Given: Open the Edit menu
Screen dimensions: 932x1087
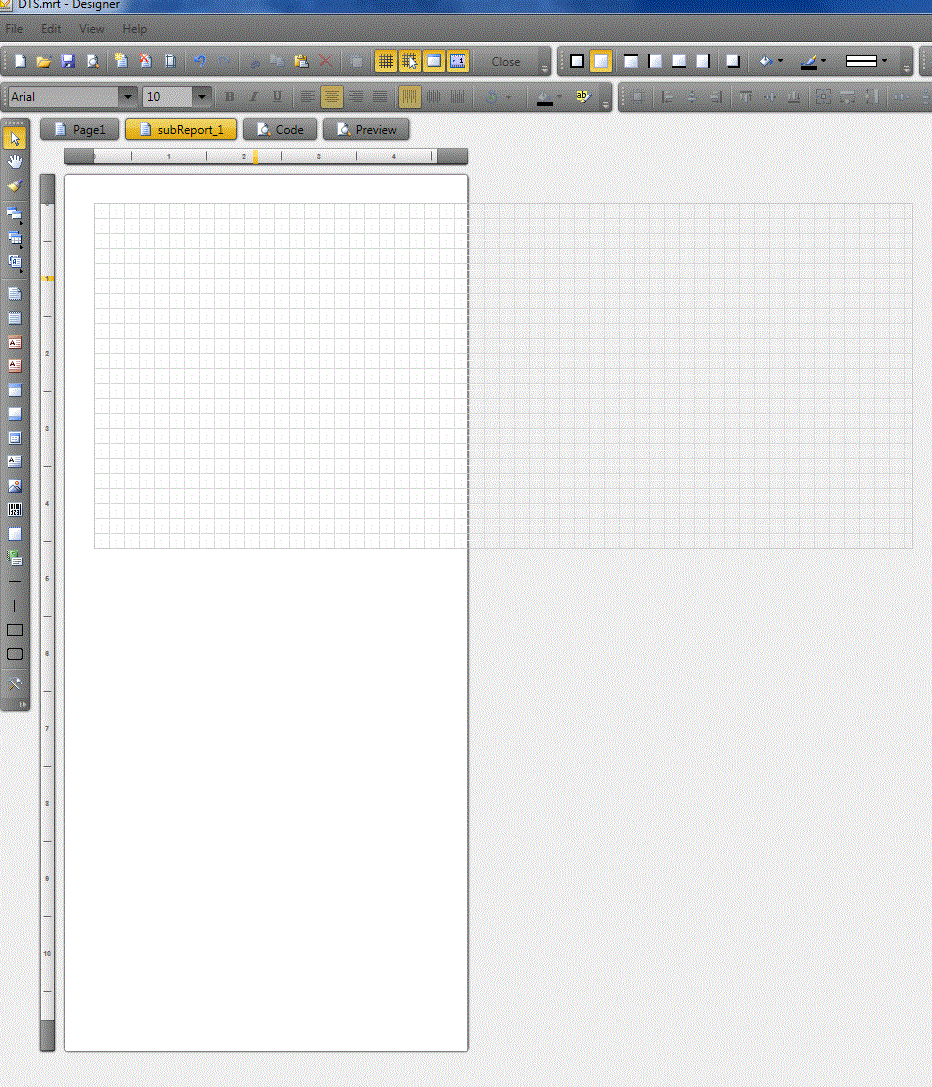Looking at the screenshot, I should tap(51, 29).
